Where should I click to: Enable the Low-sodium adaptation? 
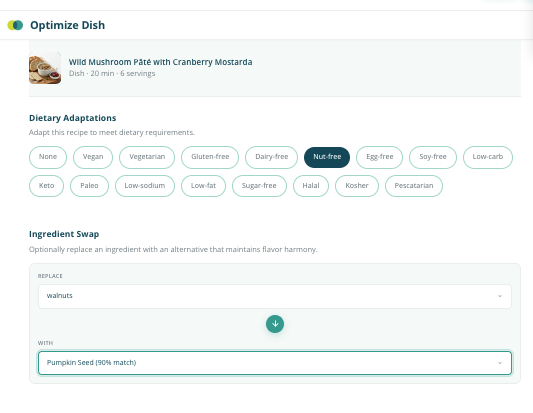[145, 186]
